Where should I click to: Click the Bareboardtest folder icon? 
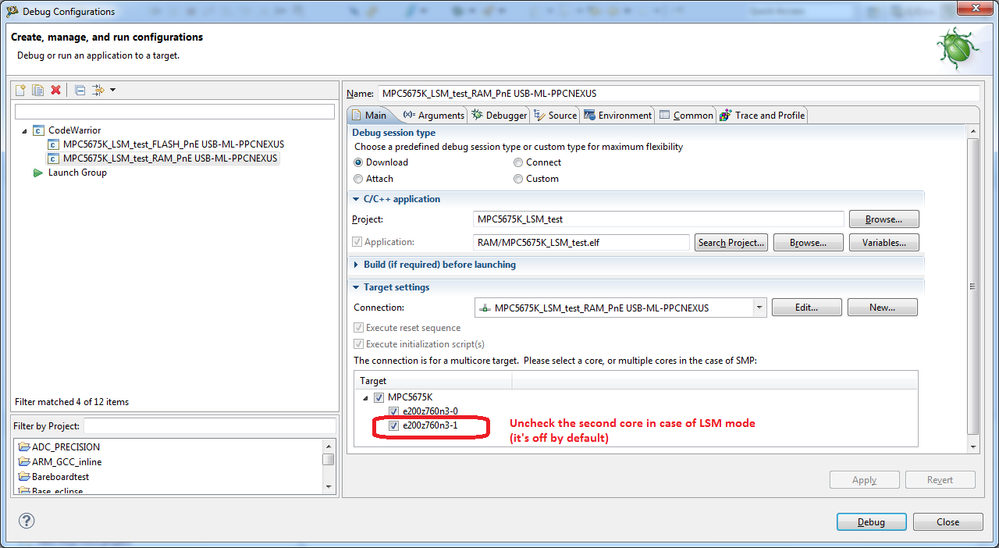tap(24, 477)
